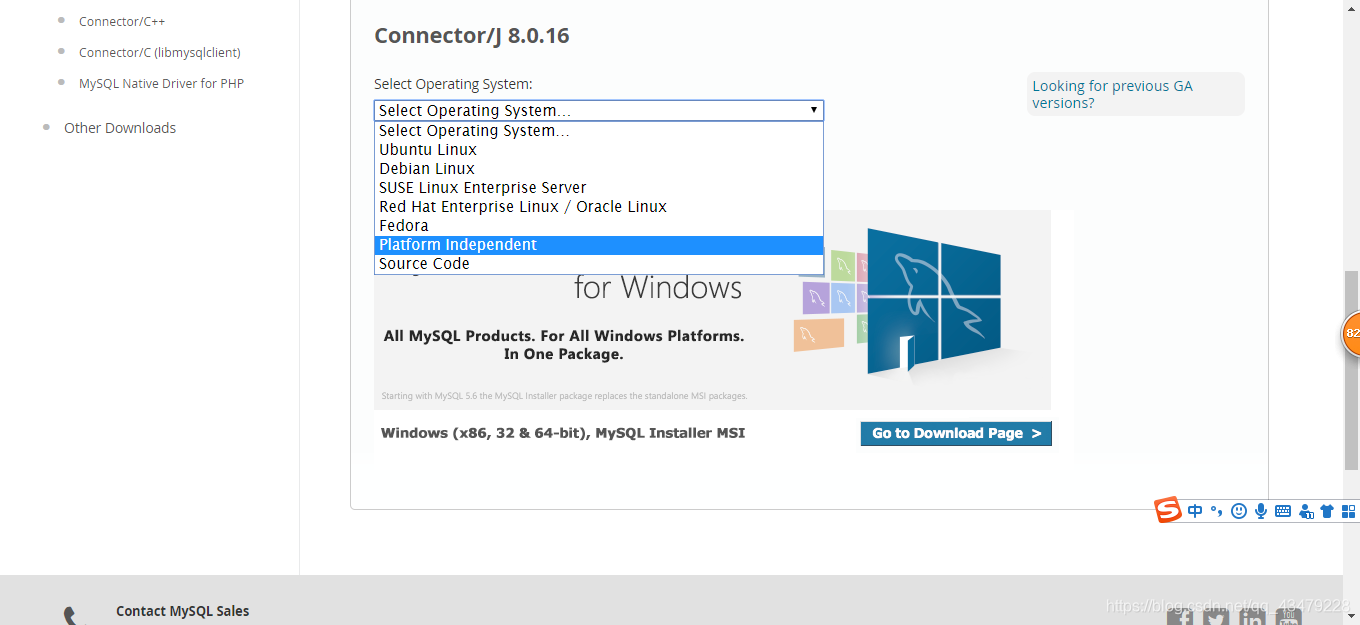The image size is (1360, 625).
Task: Click the Sogou user account icon
Action: (x=1306, y=511)
